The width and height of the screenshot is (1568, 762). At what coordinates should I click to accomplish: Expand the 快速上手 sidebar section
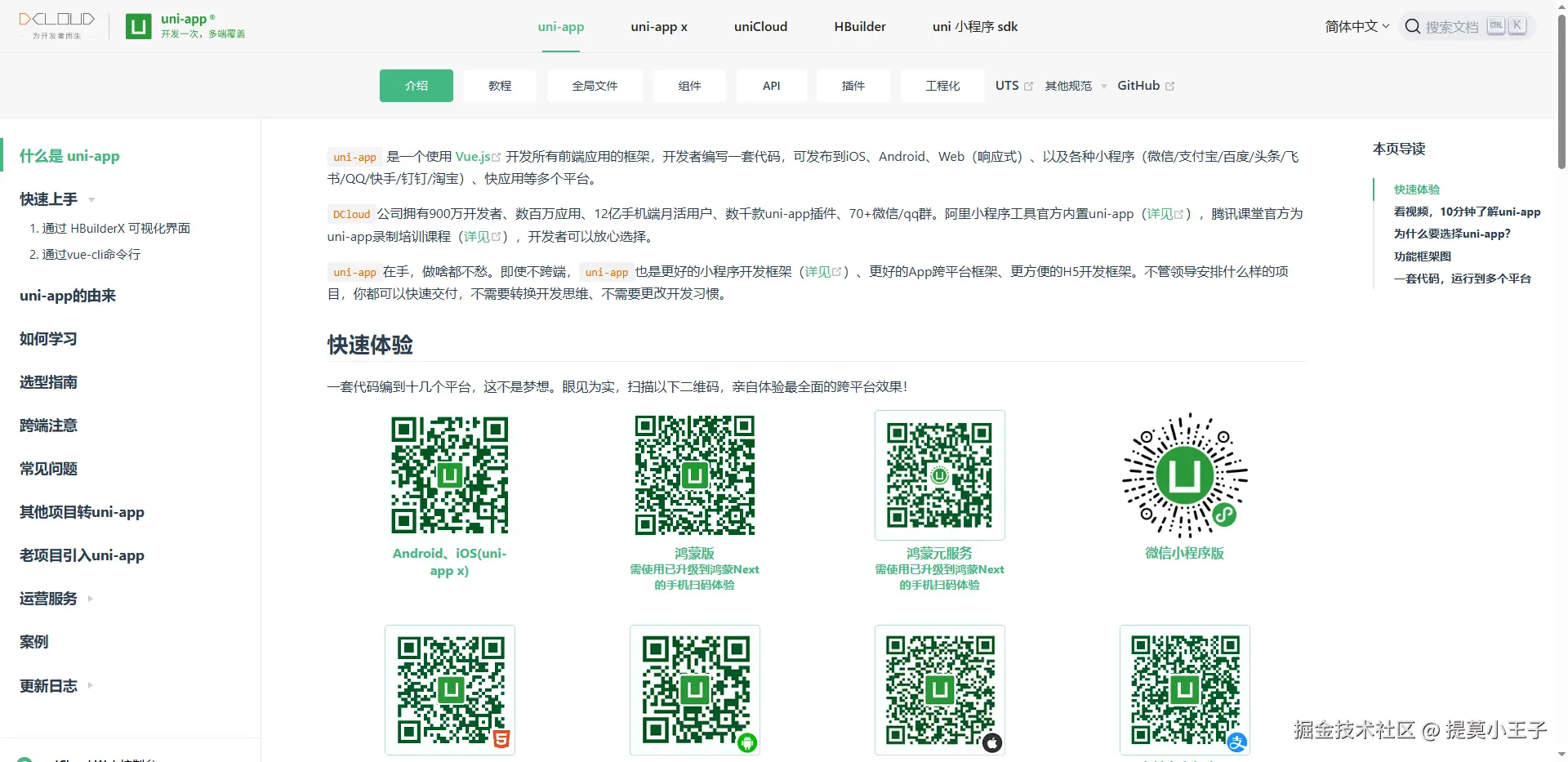pos(57,199)
